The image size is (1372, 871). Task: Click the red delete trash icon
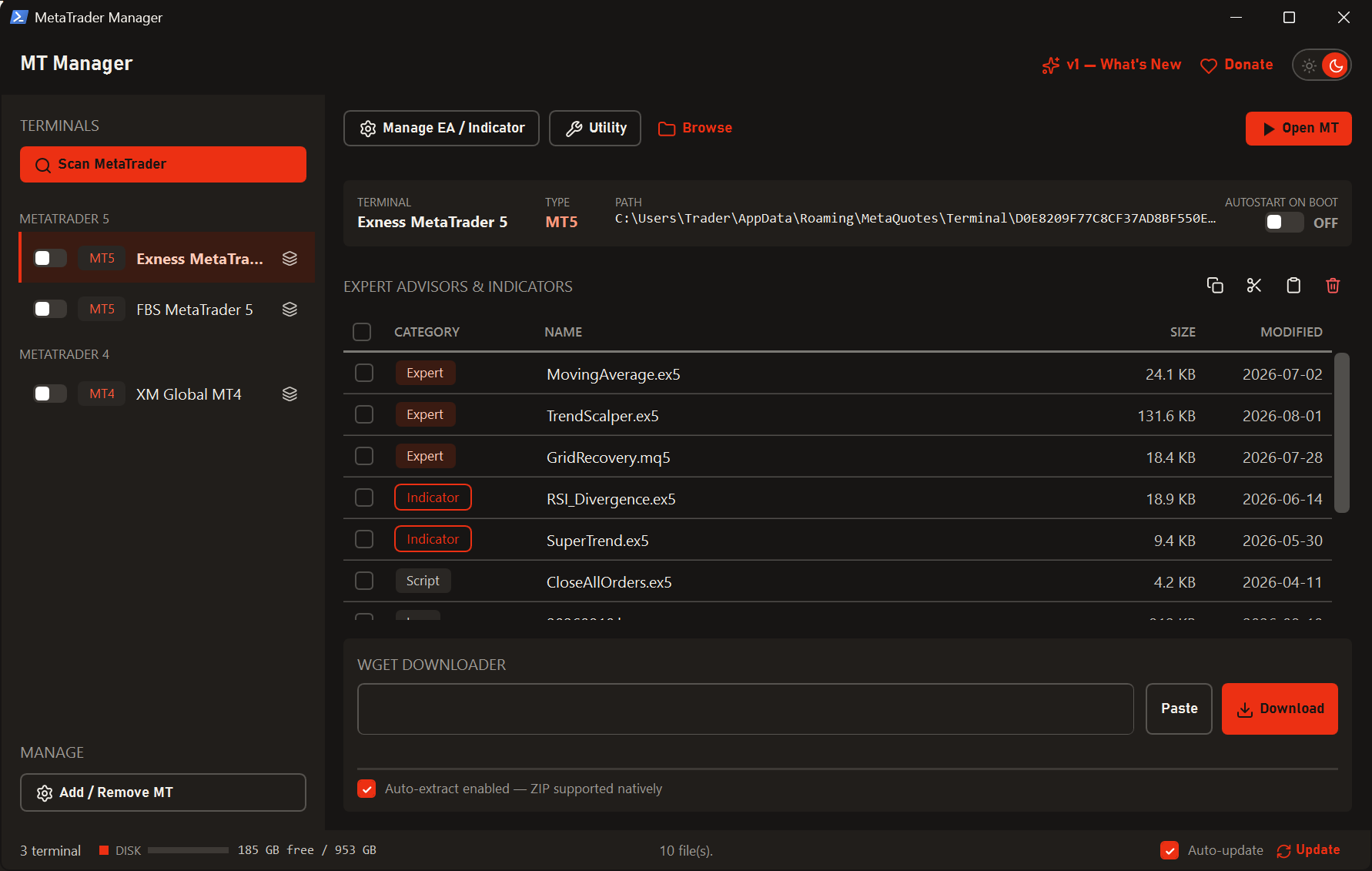(1333, 286)
